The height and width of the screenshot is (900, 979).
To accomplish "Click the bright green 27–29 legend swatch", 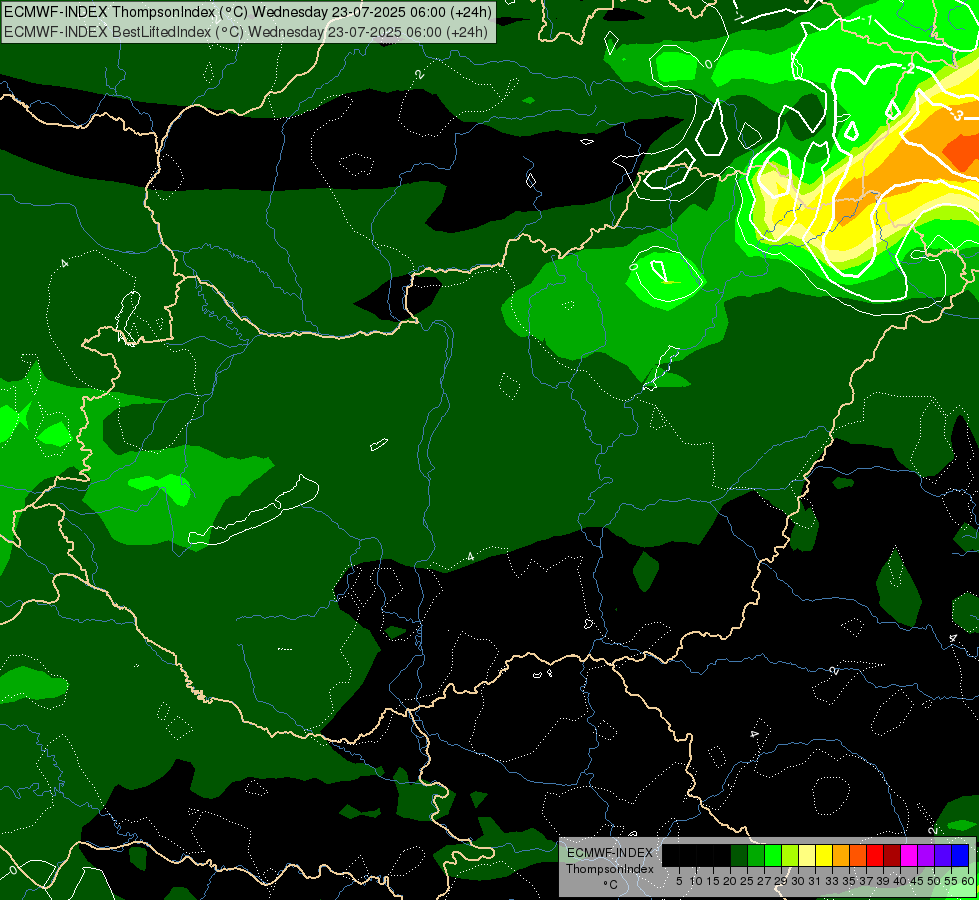I will tap(773, 856).
